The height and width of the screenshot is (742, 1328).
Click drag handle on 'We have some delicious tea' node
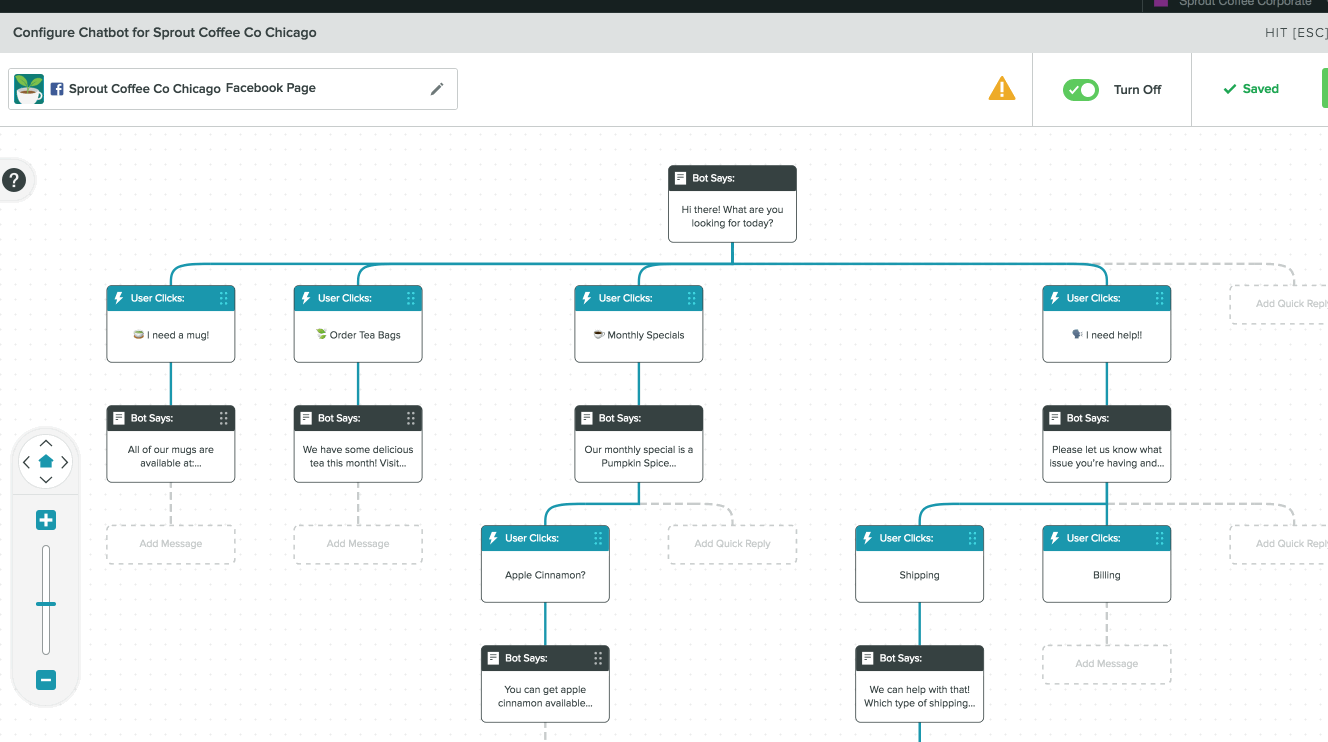coord(411,418)
